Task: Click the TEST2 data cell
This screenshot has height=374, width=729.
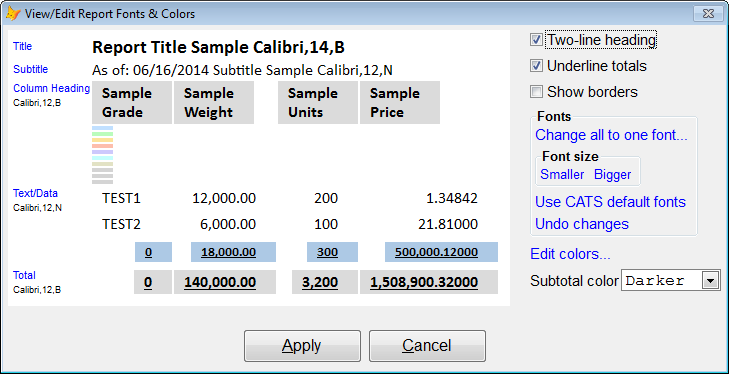Action: tap(121, 225)
